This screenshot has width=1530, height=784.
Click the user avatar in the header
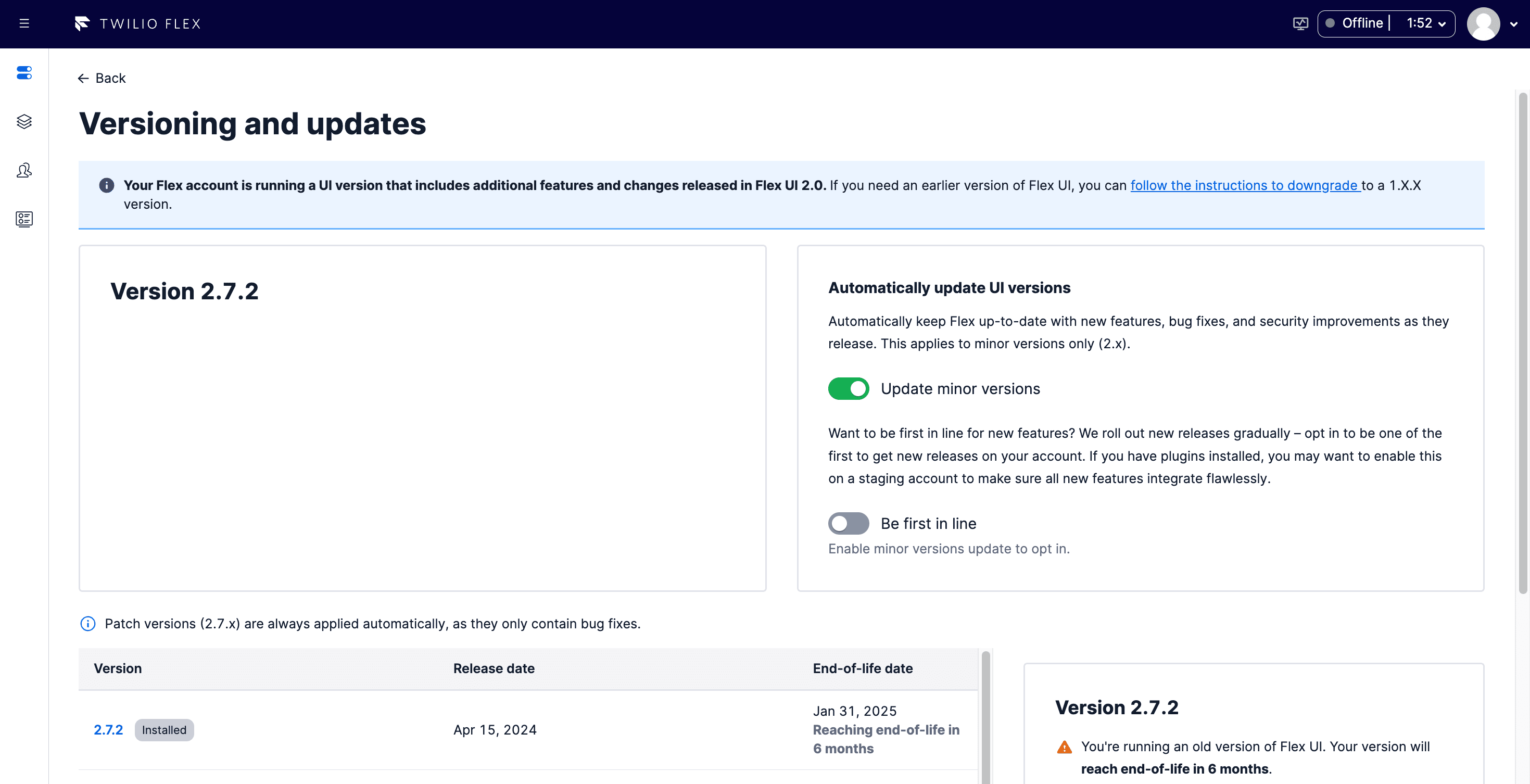(x=1483, y=24)
